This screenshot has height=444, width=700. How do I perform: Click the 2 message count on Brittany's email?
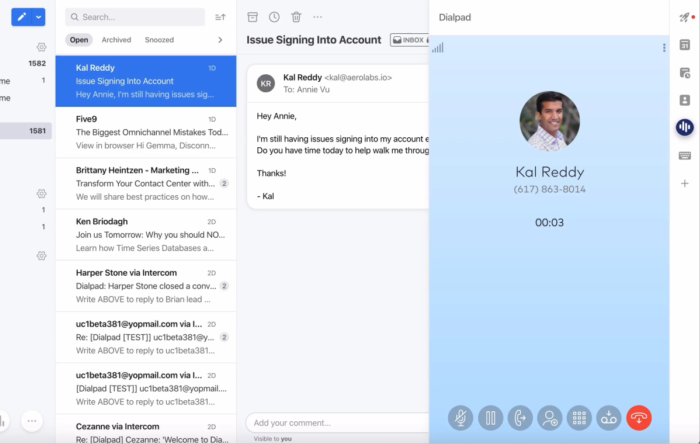pos(224,183)
